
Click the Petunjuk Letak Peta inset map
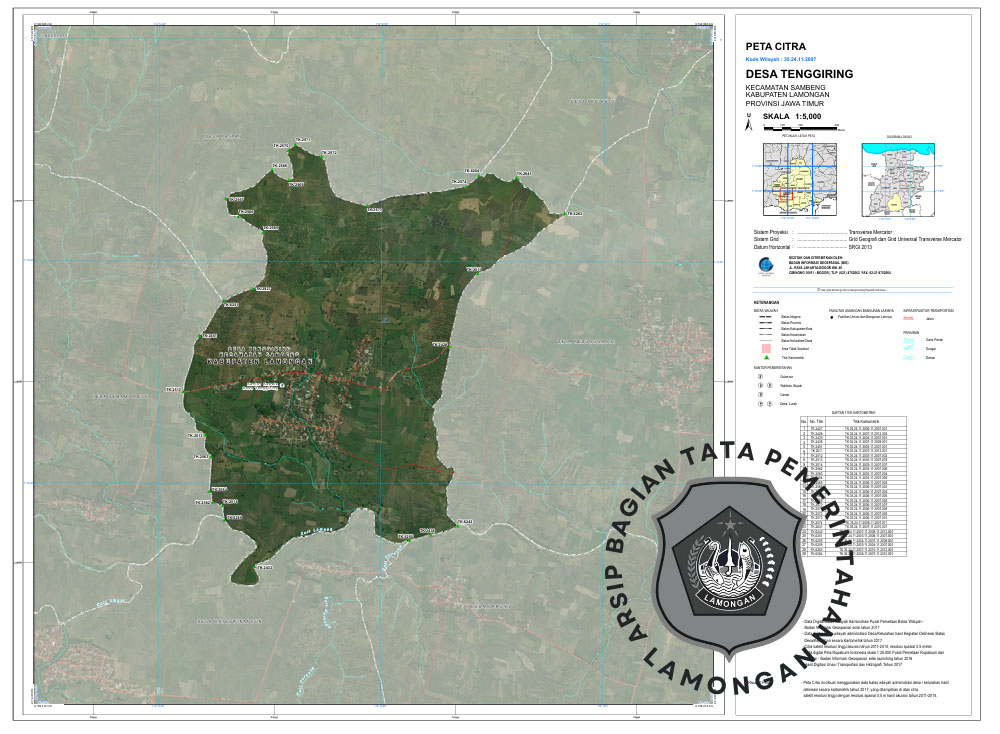[x=798, y=178]
